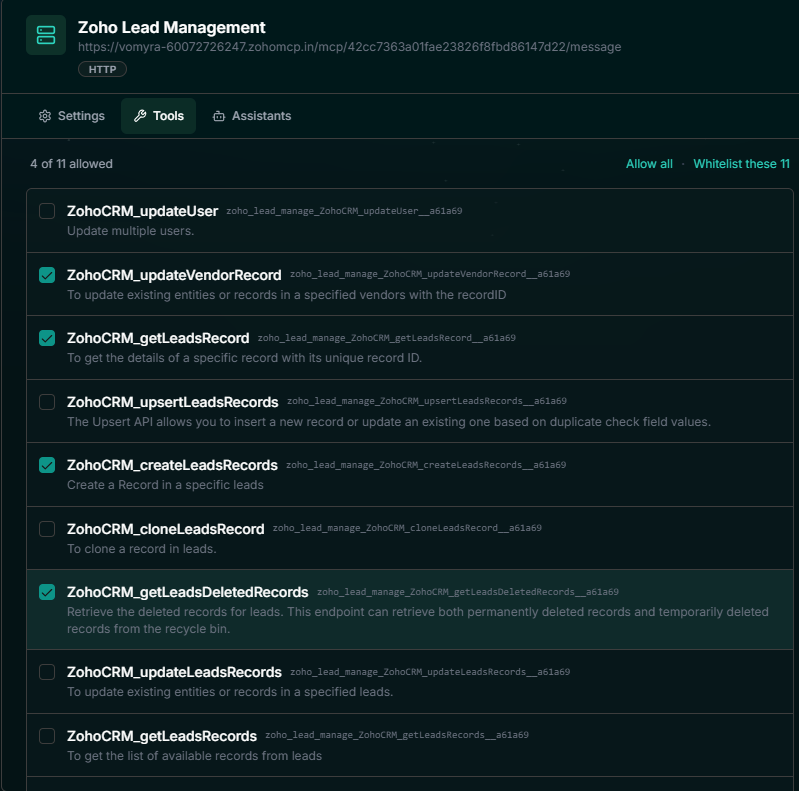Enable the ZohoCRM_upsertLeadsRecords checkbox
Image resolution: width=799 pixels, height=791 pixels.
point(47,402)
